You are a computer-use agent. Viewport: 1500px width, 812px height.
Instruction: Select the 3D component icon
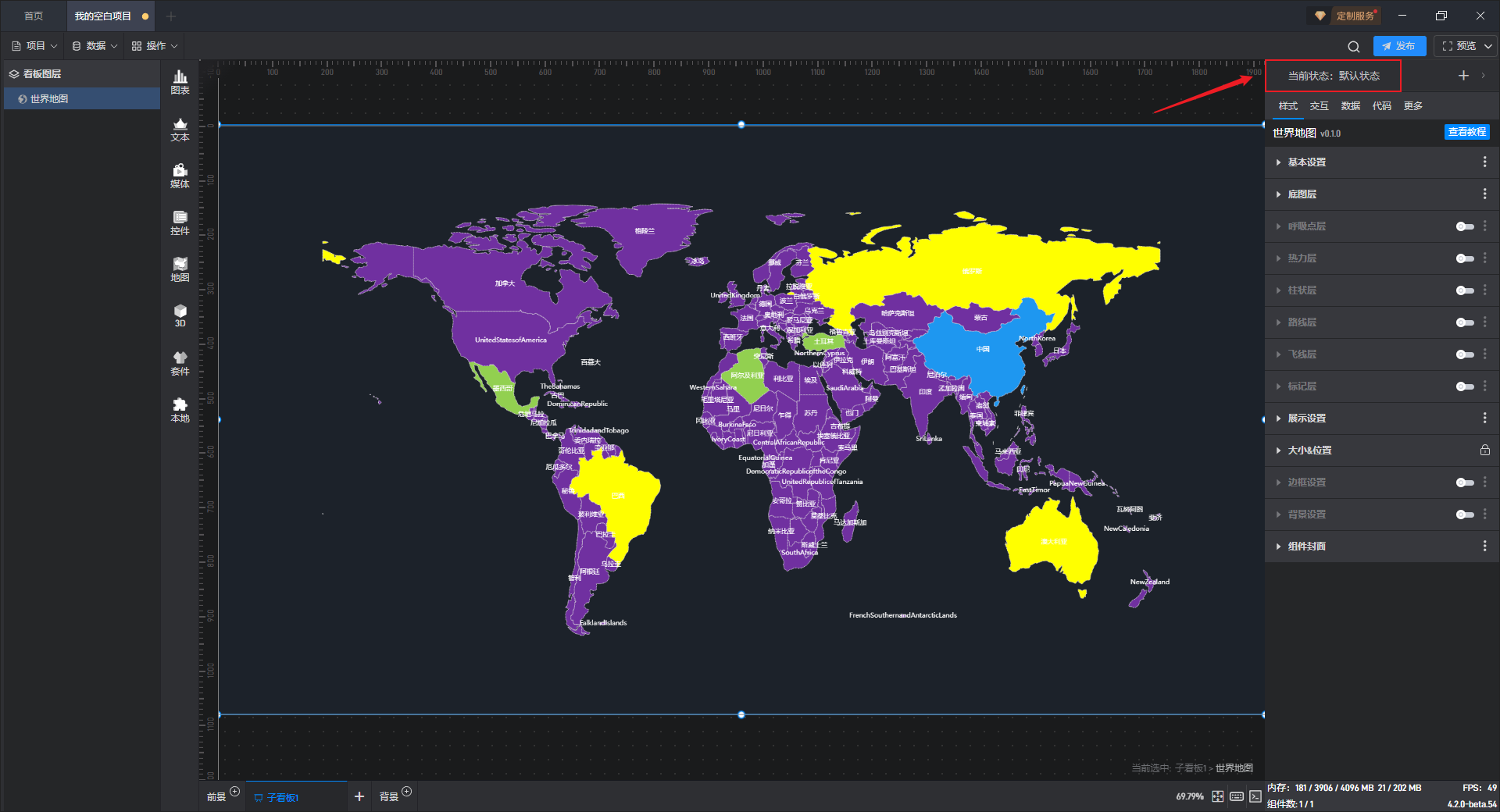click(180, 315)
